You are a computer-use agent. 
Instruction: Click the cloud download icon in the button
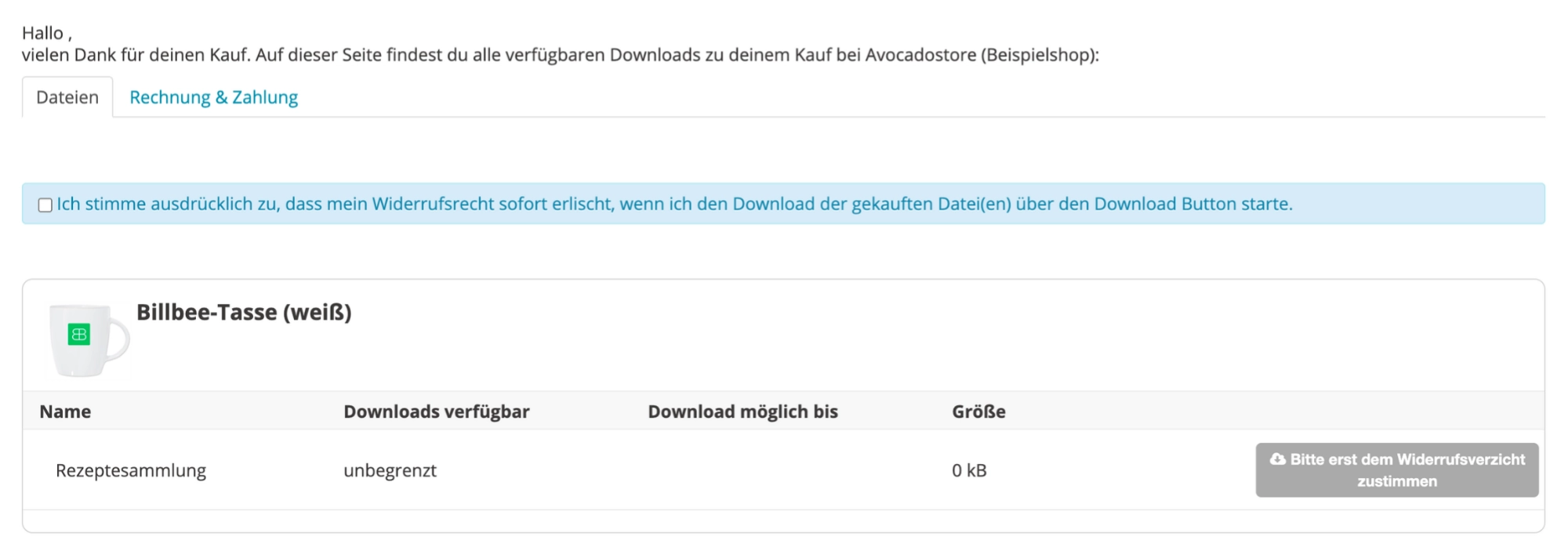(1278, 459)
